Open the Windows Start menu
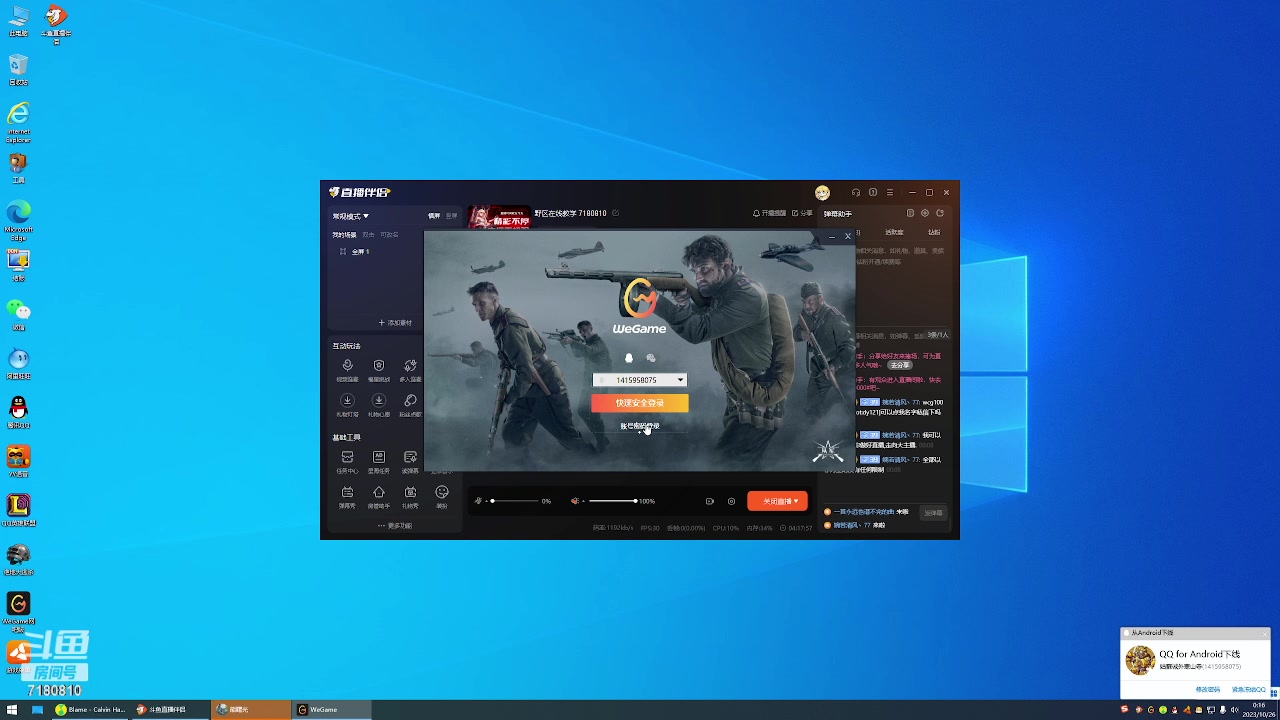The image size is (1280, 720). [12, 709]
